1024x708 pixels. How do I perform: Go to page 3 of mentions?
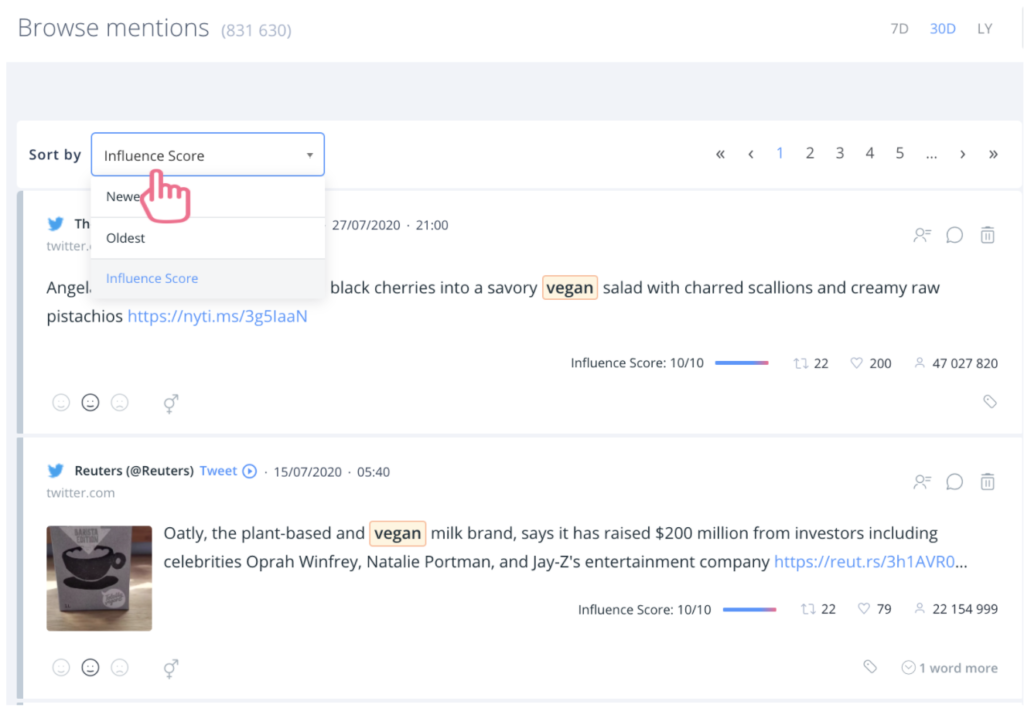point(840,153)
